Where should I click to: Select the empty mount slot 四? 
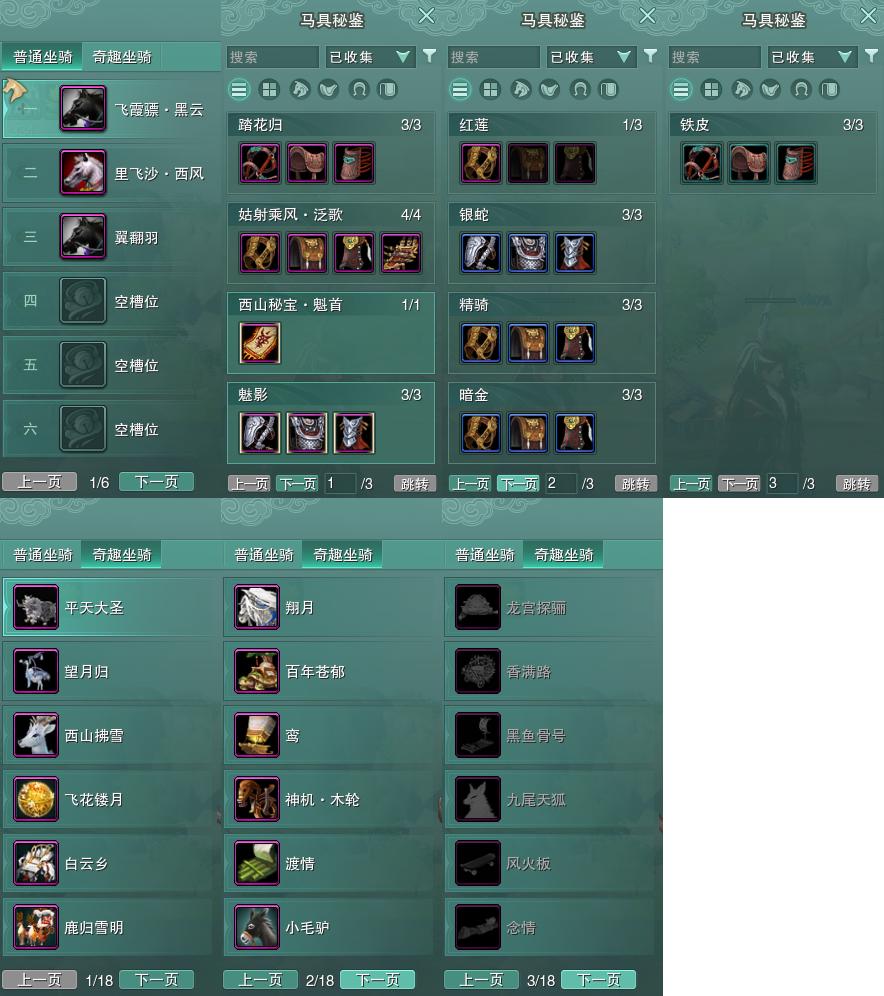point(109,301)
